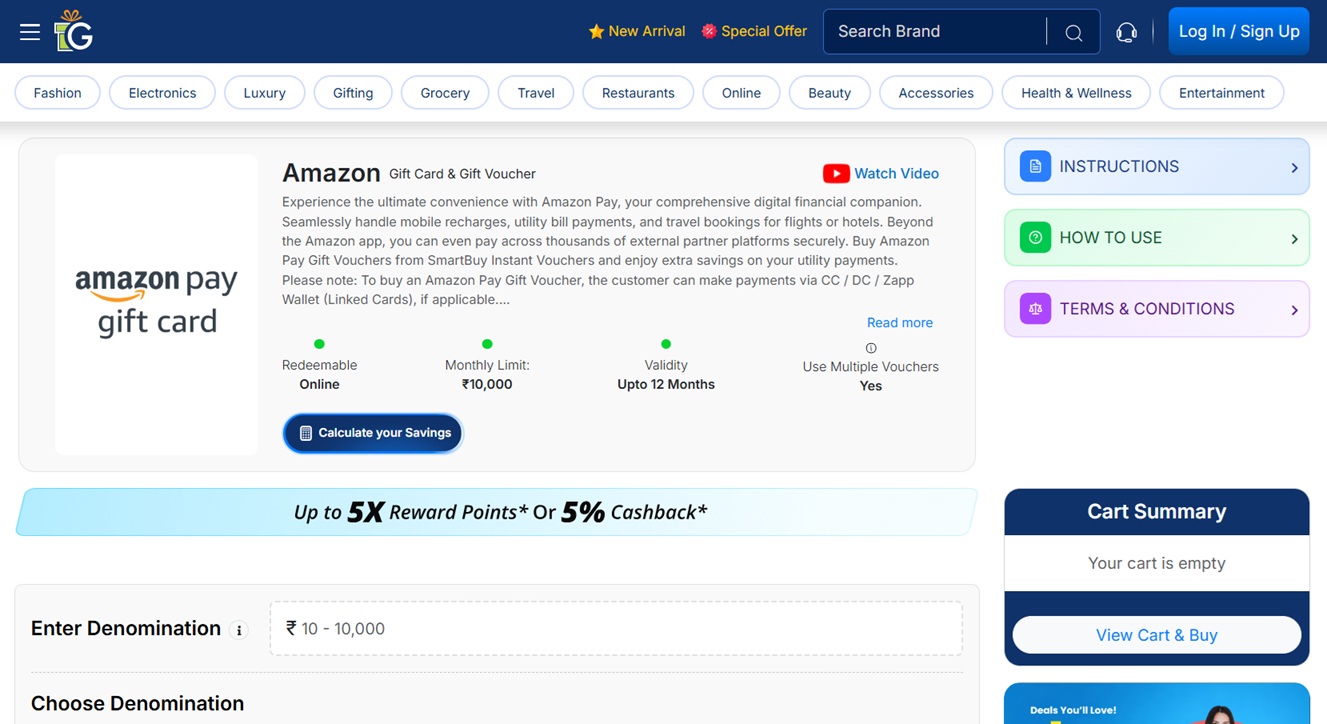Click the Instructions document icon

[x=1035, y=166]
